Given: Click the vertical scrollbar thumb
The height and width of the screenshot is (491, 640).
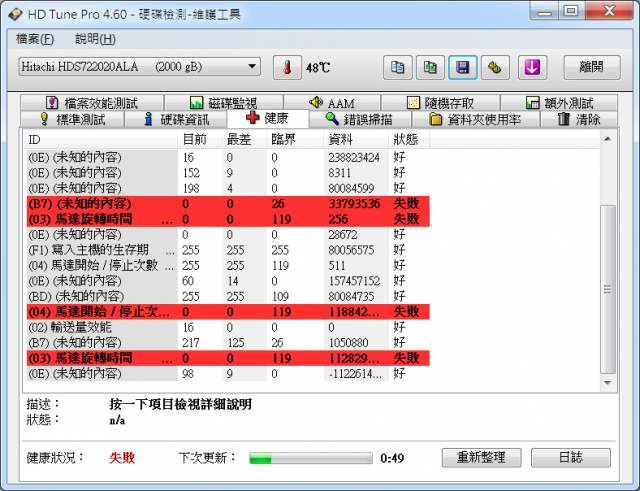Looking at the screenshot, I should pyautogui.click(x=608, y=289).
